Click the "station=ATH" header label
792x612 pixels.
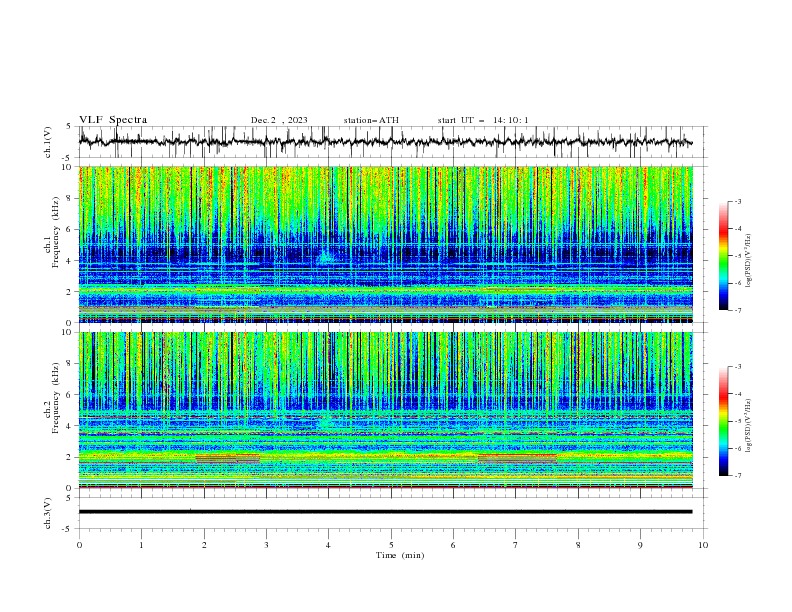coord(371,120)
